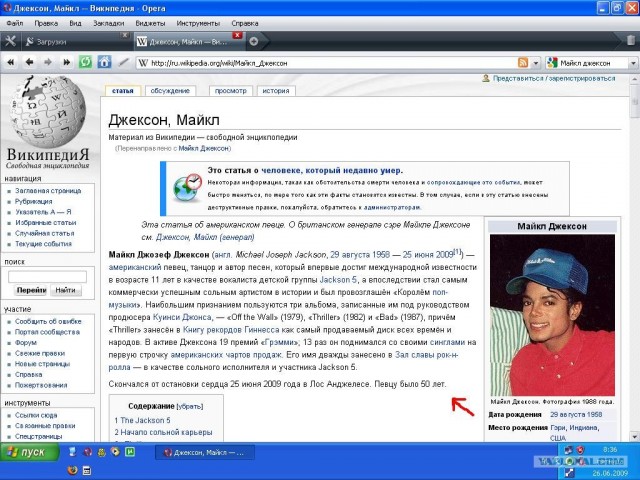This screenshot has width=640, height=480.
Task: Launch Opera from quick launch bar
Action: point(87,452)
